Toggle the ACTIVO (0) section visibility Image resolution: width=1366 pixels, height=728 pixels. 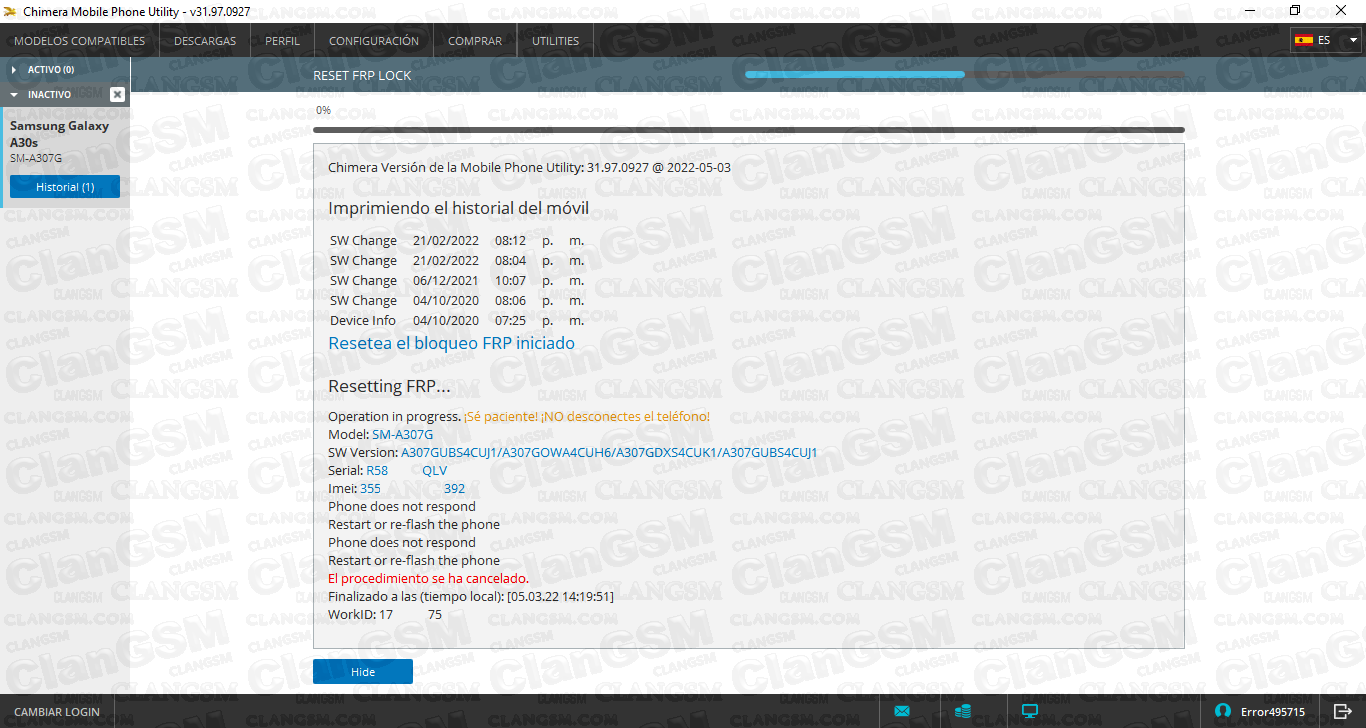pyautogui.click(x=12, y=70)
